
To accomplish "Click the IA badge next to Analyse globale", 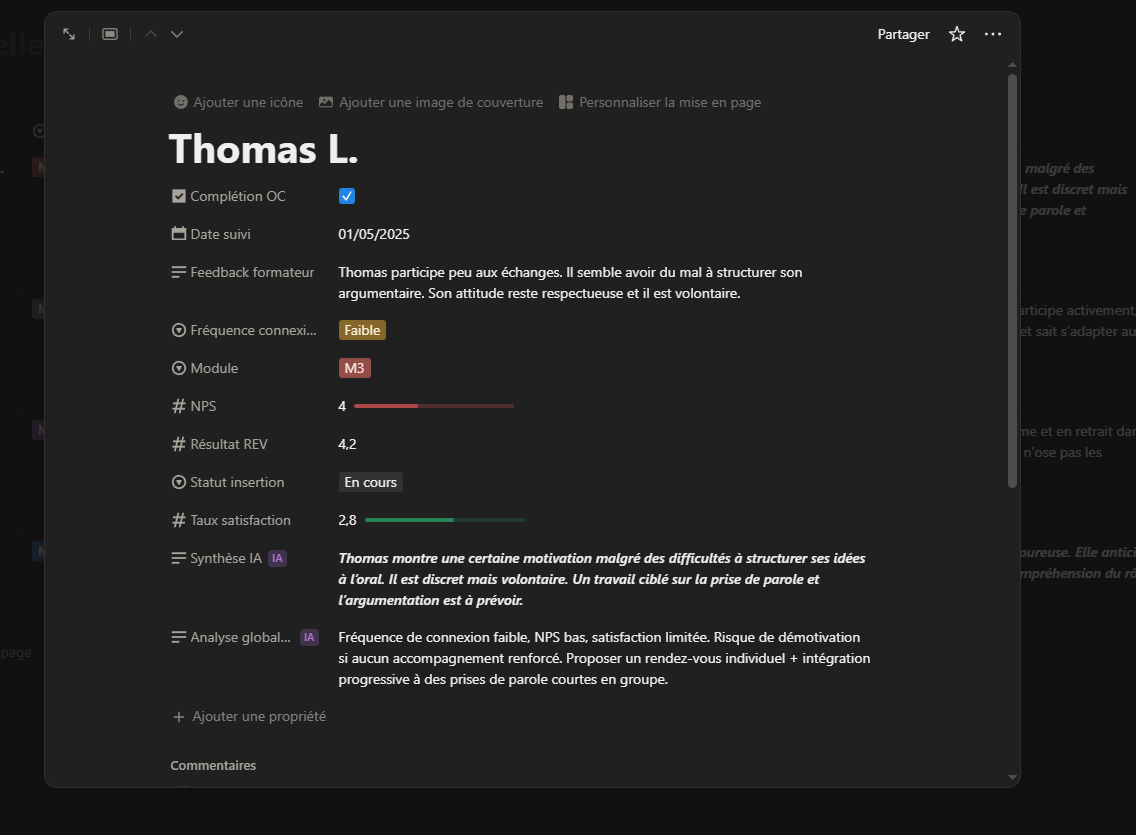I will tap(309, 637).
